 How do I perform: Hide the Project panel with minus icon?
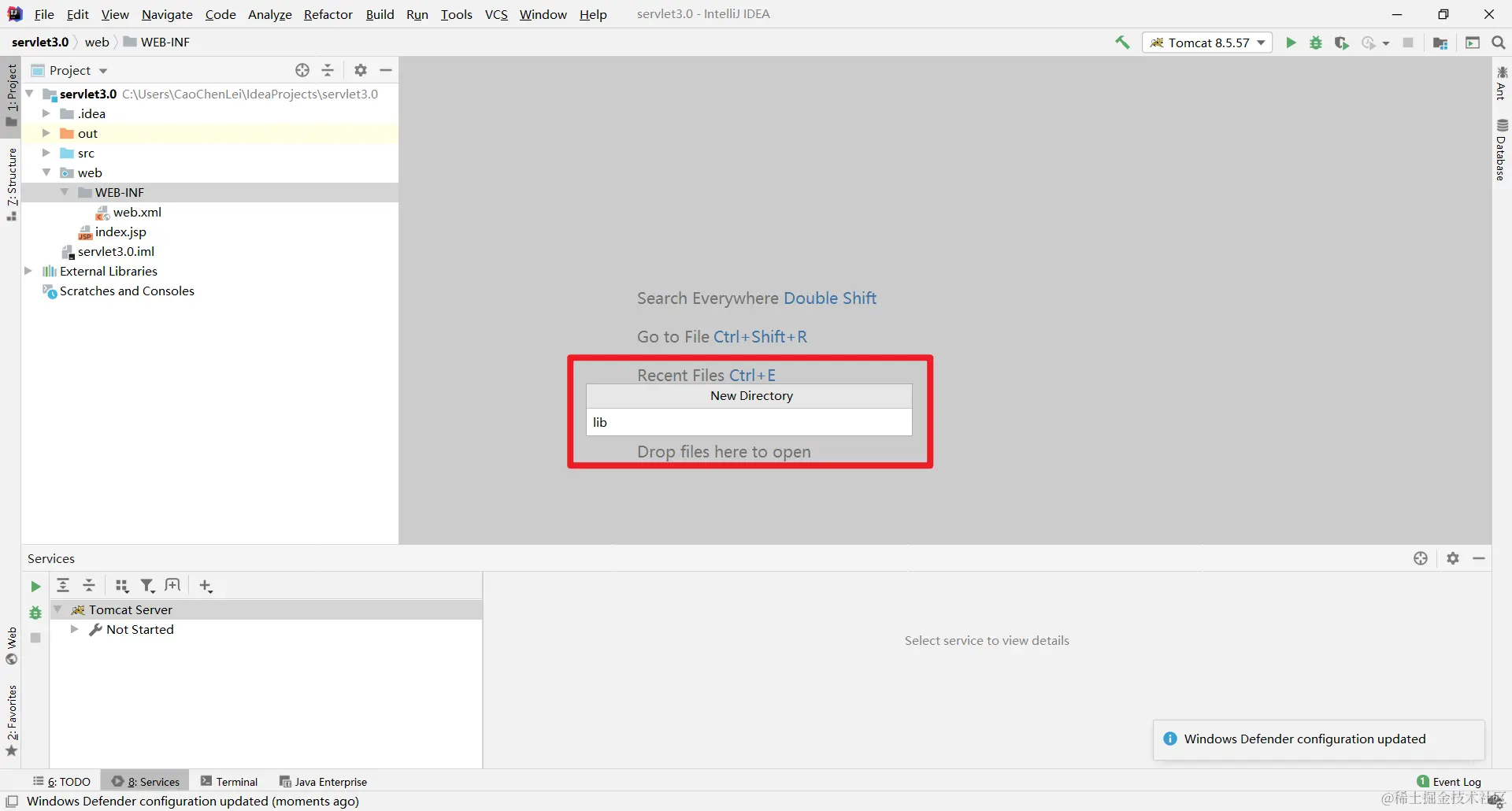(x=386, y=70)
